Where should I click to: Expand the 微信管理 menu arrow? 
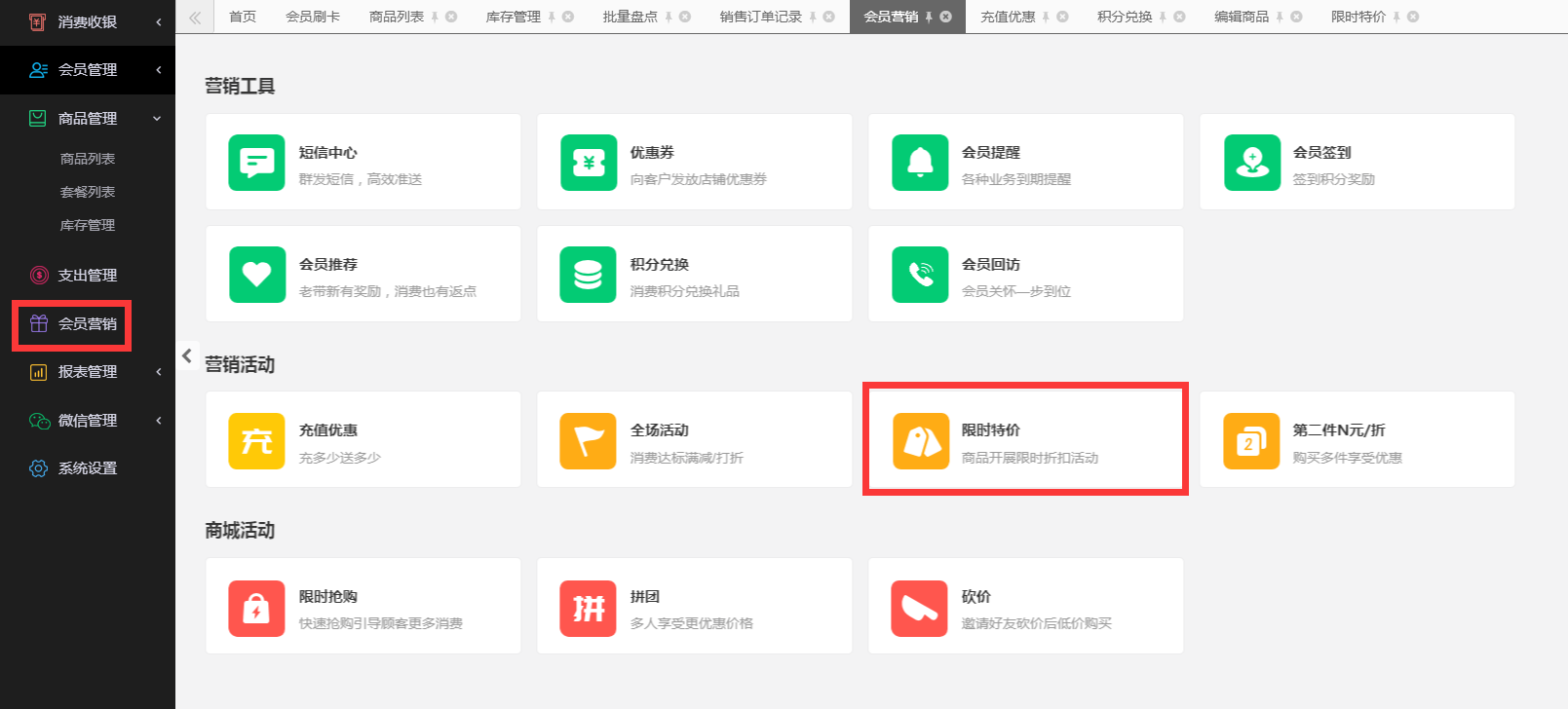(158, 421)
